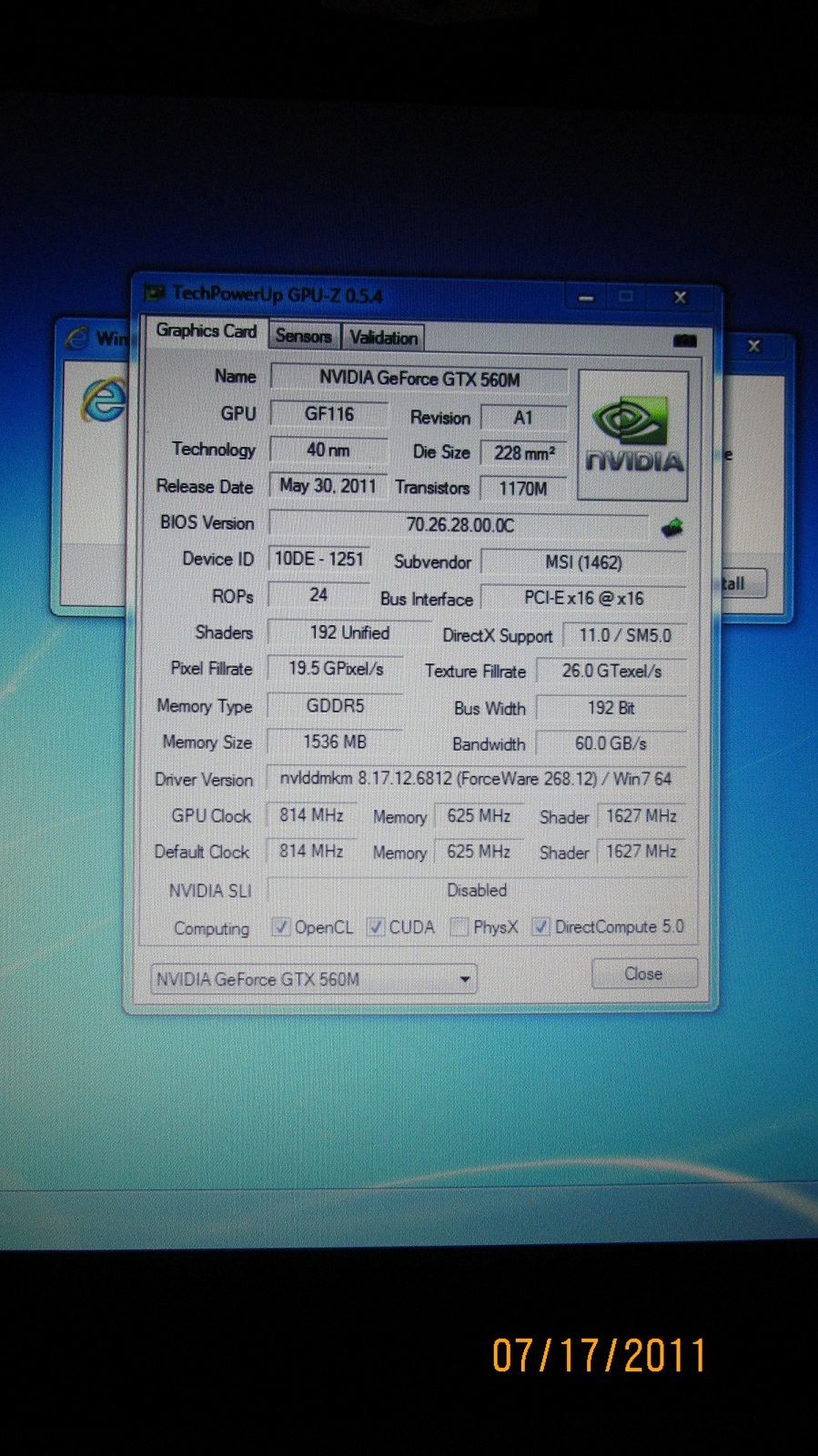818x1456 pixels.
Task: Click the Bus Width field 192 Bit
Action: (x=611, y=707)
